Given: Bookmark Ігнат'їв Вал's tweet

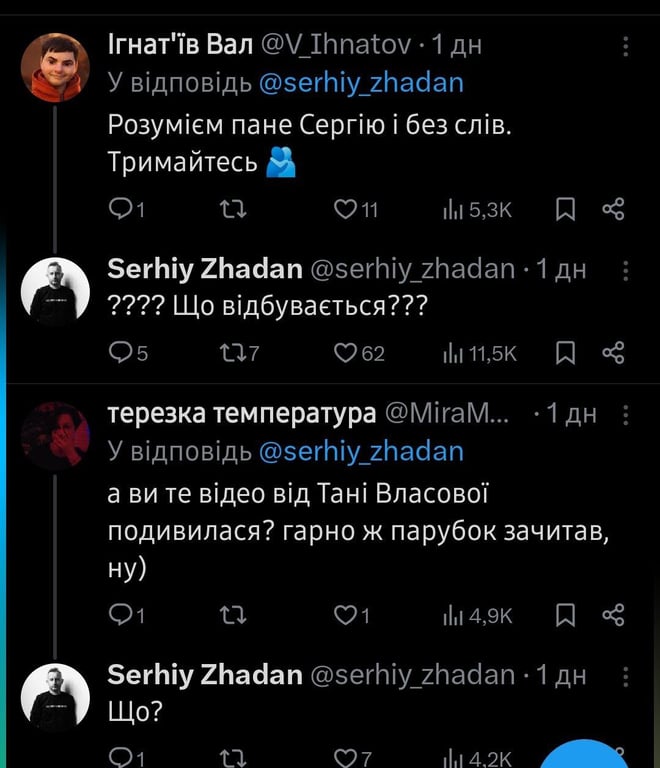Looking at the screenshot, I should click(565, 209).
